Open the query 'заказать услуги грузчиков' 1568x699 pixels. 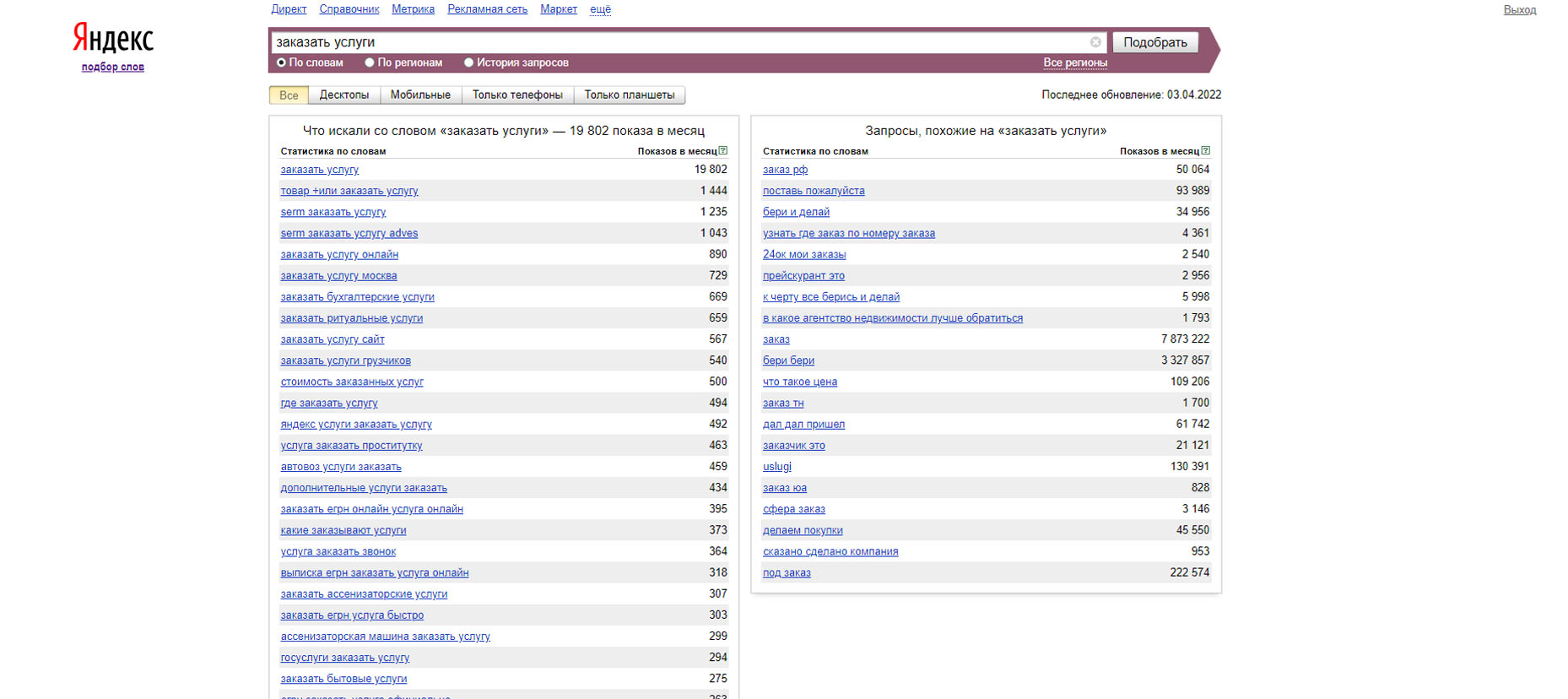pyautogui.click(x=346, y=360)
